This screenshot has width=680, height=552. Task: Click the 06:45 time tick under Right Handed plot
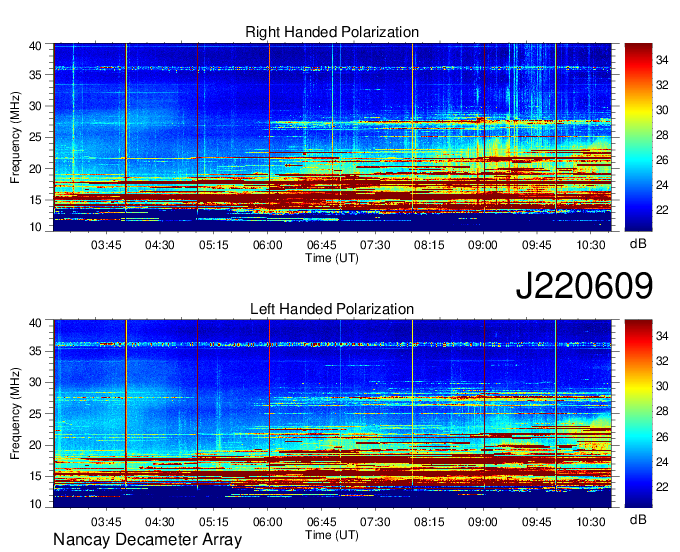321,245
